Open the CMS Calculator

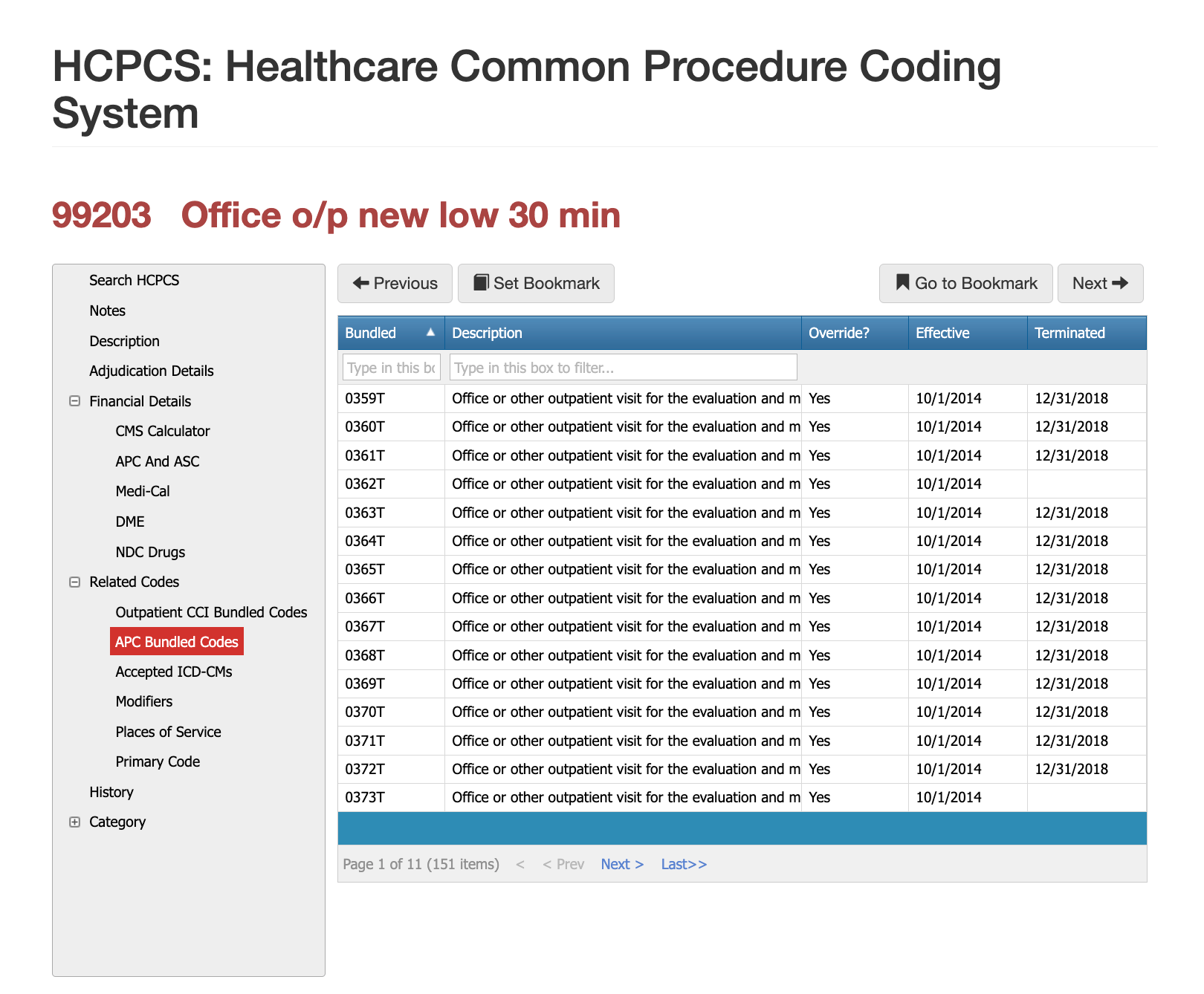pyautogui.click(x=163, y=431)
